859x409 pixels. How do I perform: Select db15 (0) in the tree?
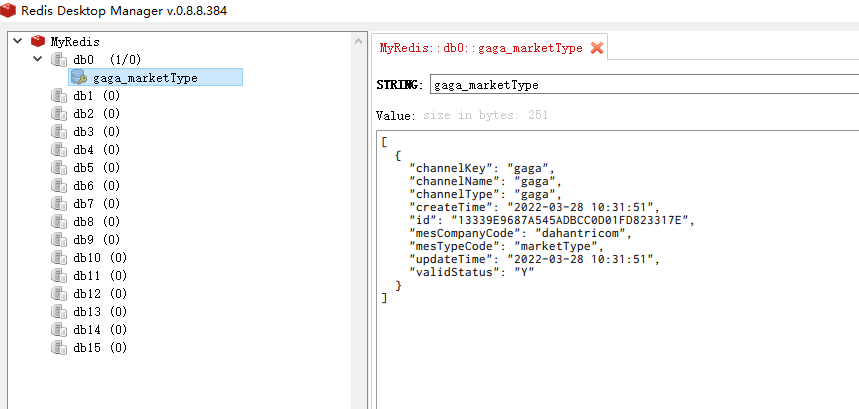(100, 347)
